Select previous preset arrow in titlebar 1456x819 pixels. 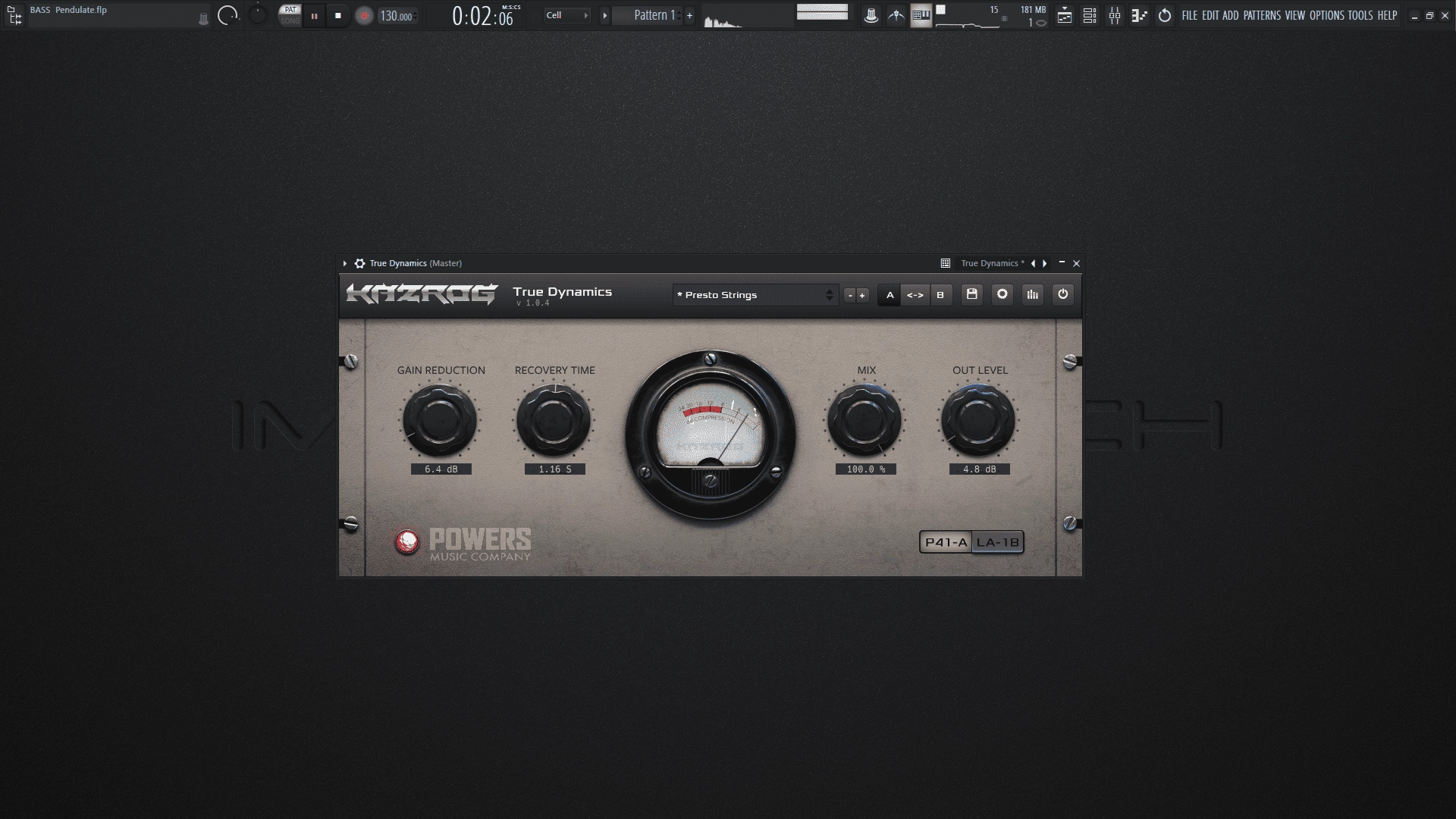[x=1033, y=264]
